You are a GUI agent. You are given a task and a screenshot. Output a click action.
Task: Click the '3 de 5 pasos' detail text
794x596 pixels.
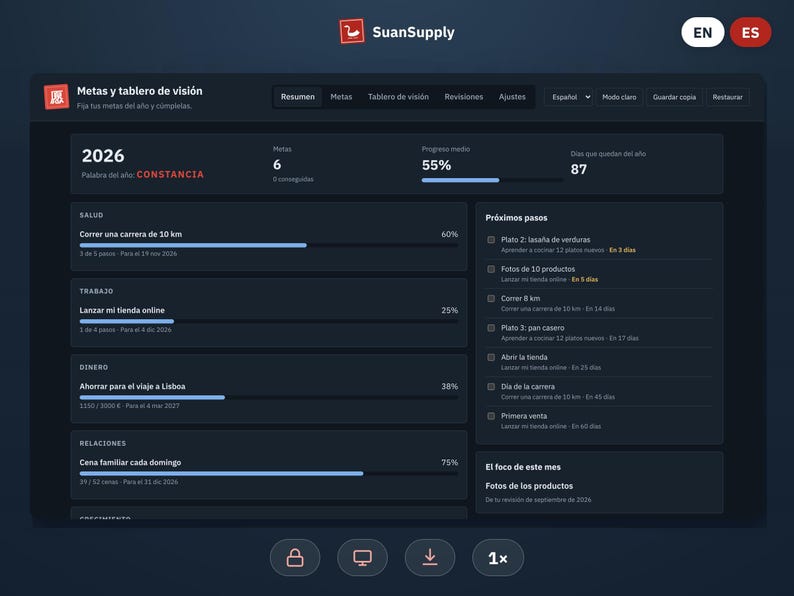pyautogui.click(x=97, y=254)
